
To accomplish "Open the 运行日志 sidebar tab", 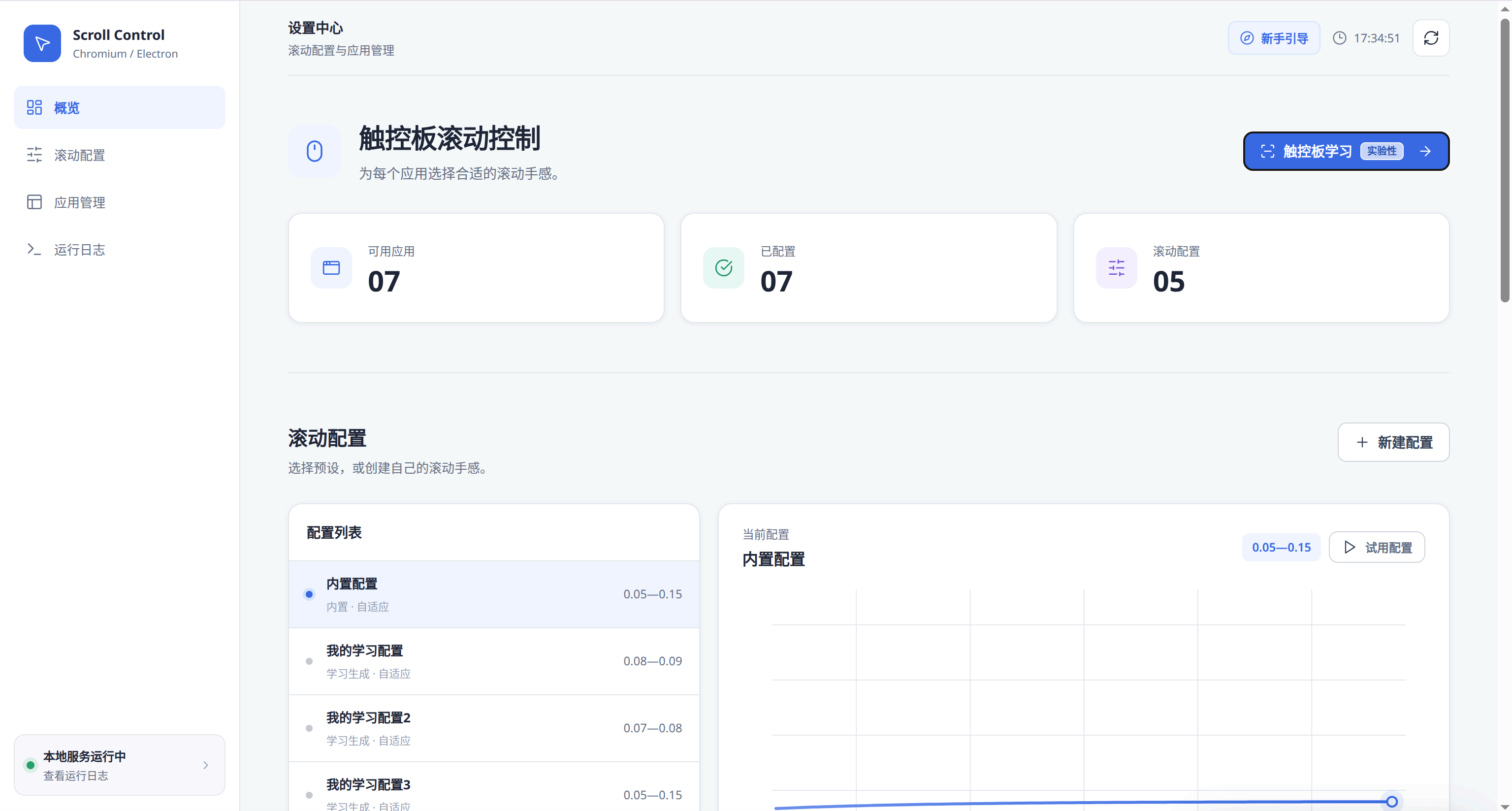I will point(120,249).
